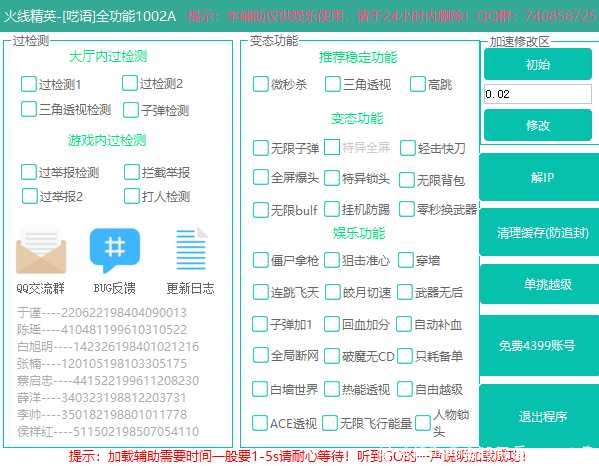Check the 打人检测 option
Viewport: 599px width, 466px height.
tap(131, 196)
